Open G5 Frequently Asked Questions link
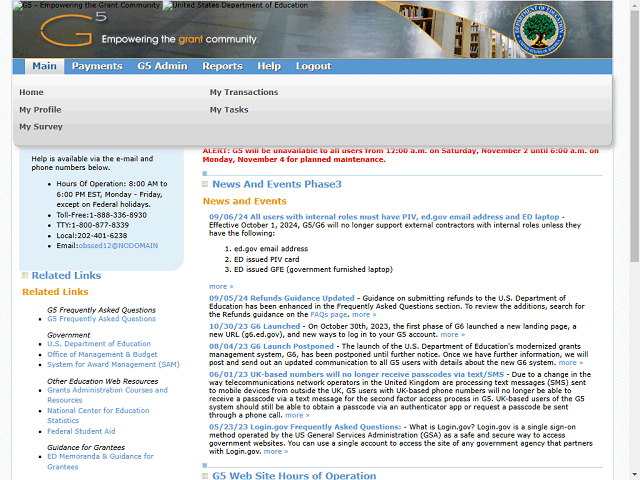This screenshot has height=480, width=640. click(x=101, y=319)
